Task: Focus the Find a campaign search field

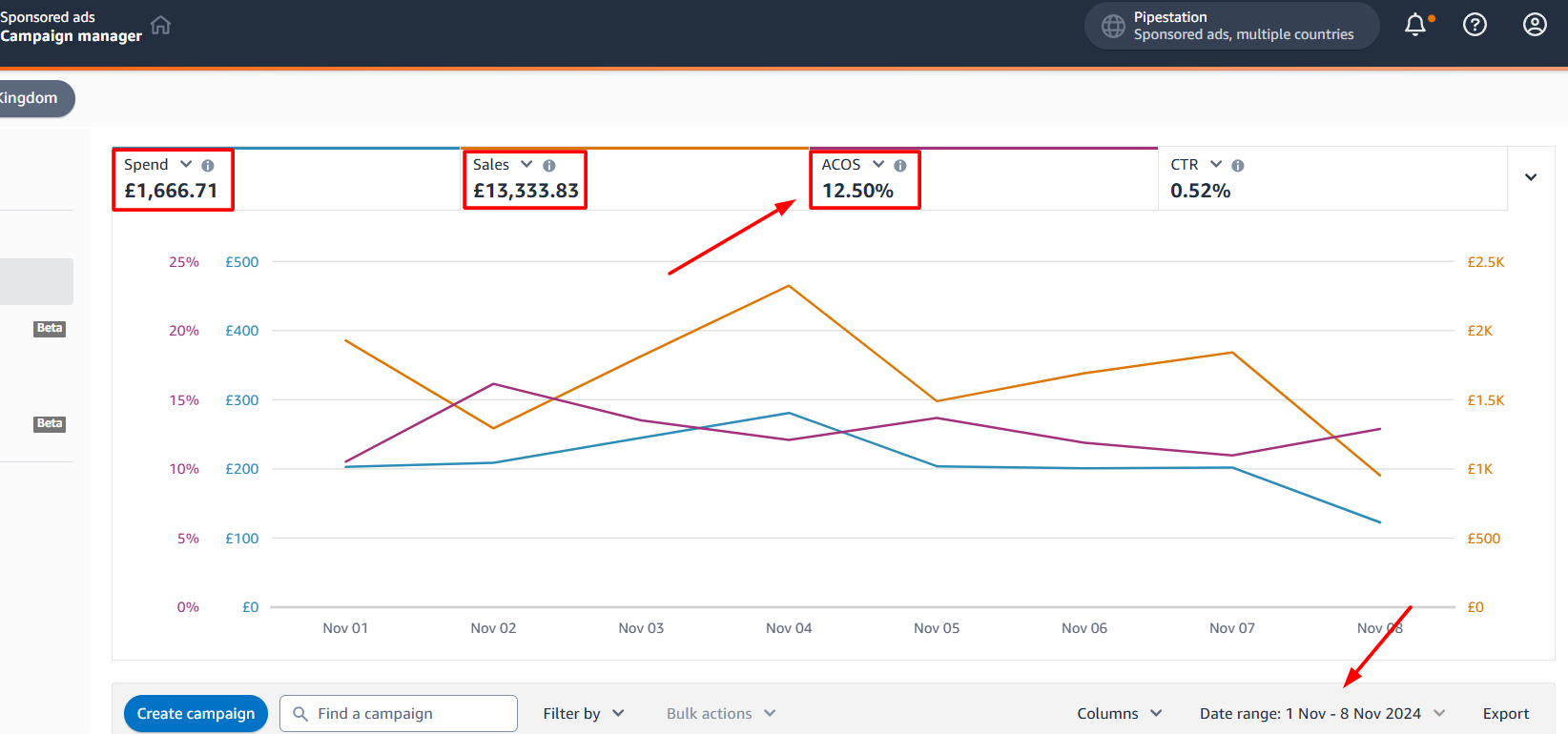Action: coord(399,713)
